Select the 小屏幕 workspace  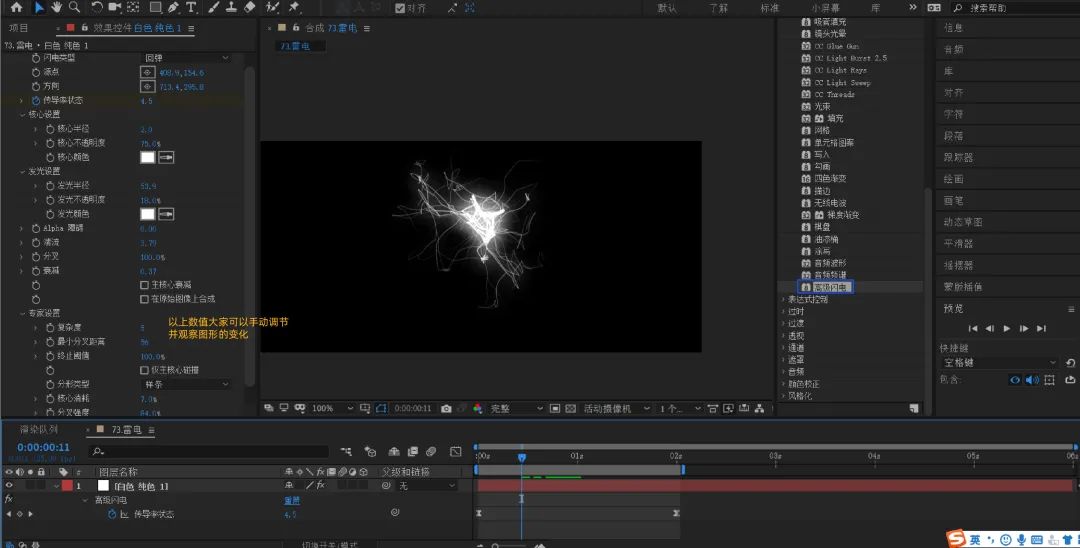825,8
